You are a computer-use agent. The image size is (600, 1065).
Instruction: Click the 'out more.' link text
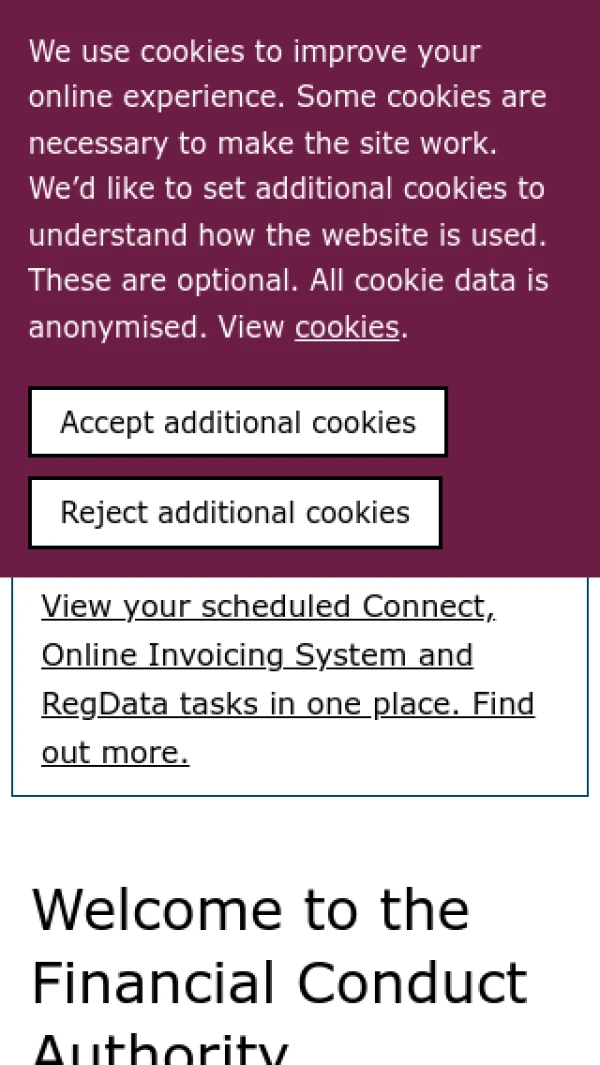115,752
